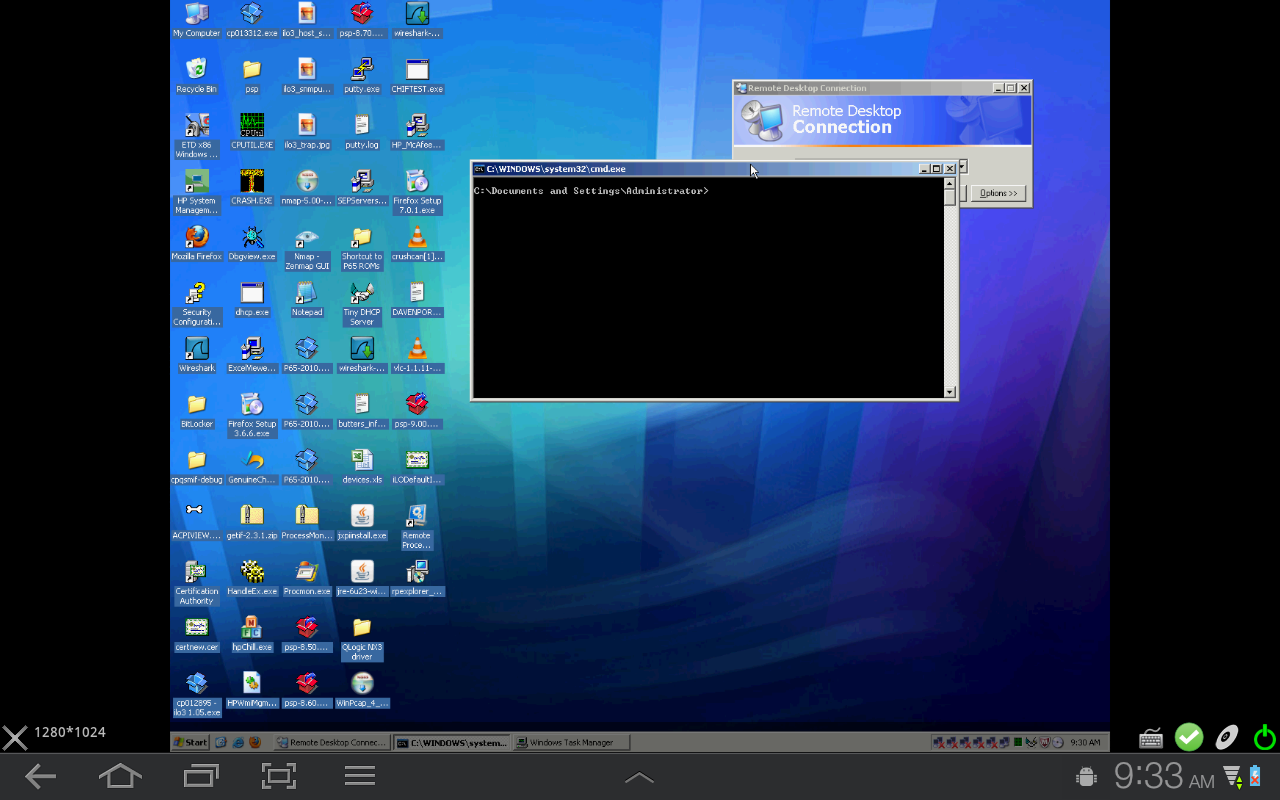Viewport: 1280px width, 800px height.
Task: Tap the Android recent apps button
Action: (x=200, y=776)
